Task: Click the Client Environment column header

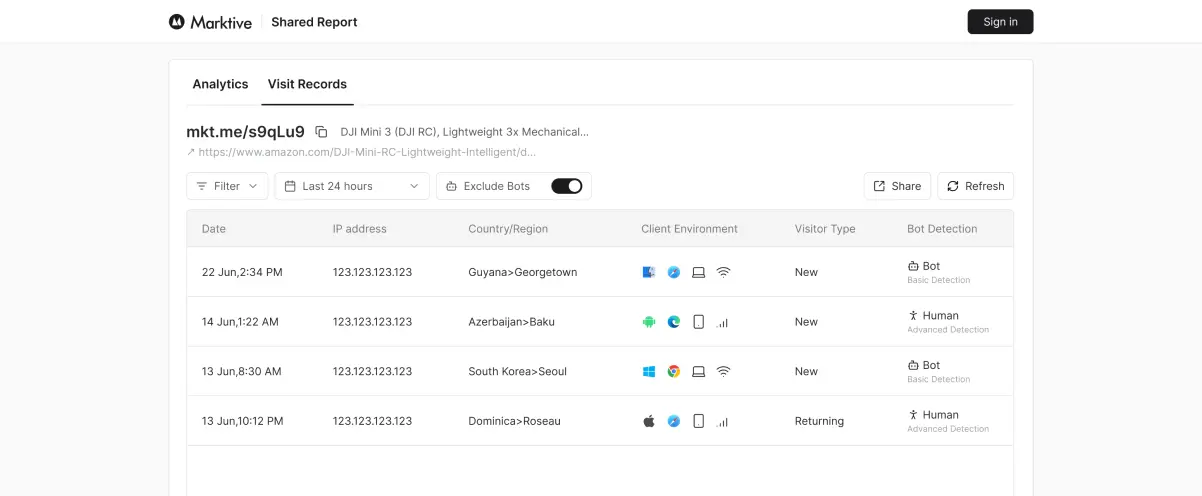Action: pyautogui.click(x=689, y=229)
